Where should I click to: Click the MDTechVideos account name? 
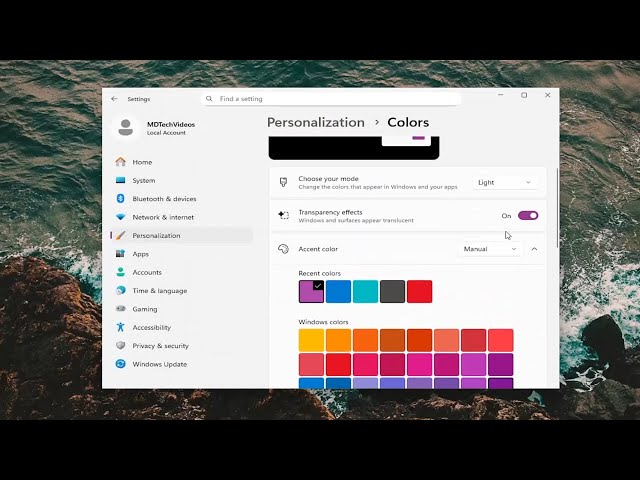(x=171, y=124)
